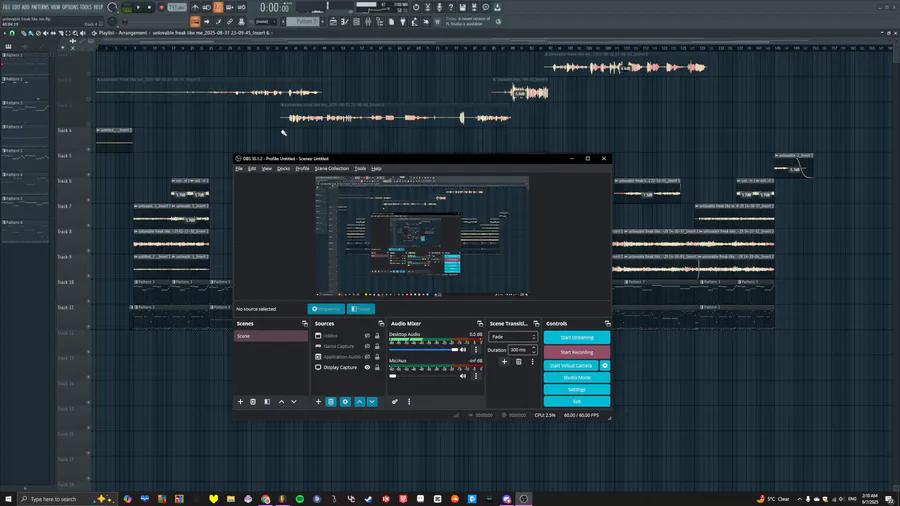Open Mic/Aux options three-dot menu
Image resolution: width=900 pixels, height=506 pixels.
[x=475, y=376]
